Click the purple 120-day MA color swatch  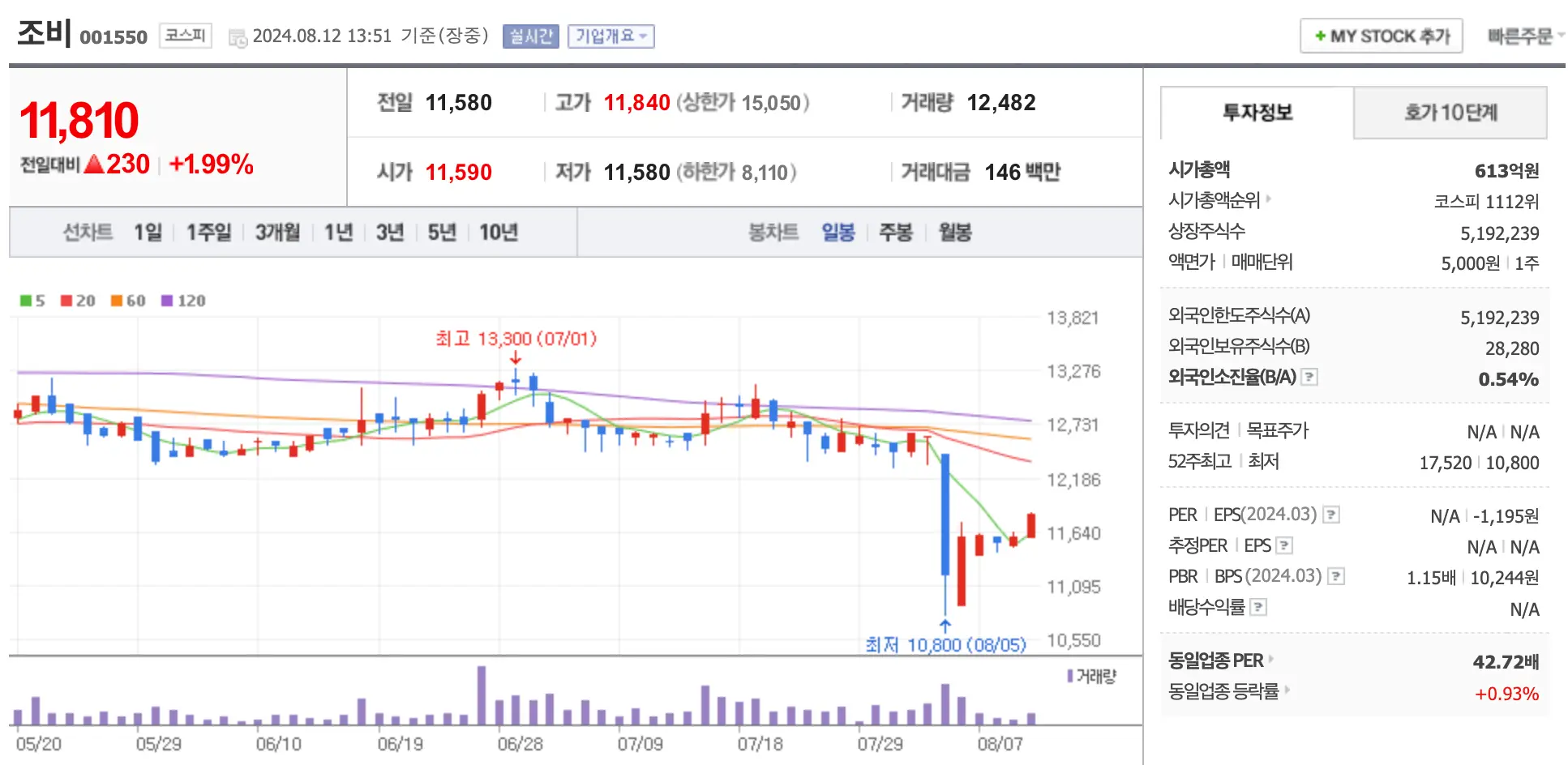pos(166,301)
